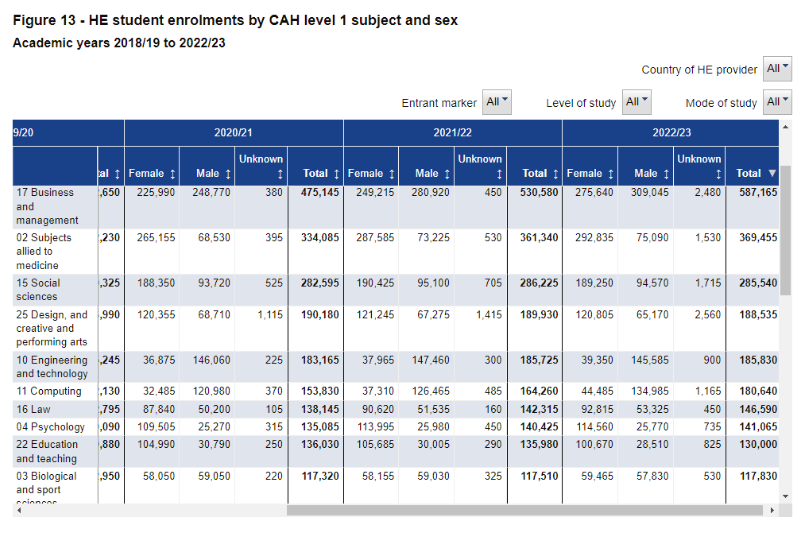
Task: Click the 2021/22 academic year header
Action: click(452, 132)
